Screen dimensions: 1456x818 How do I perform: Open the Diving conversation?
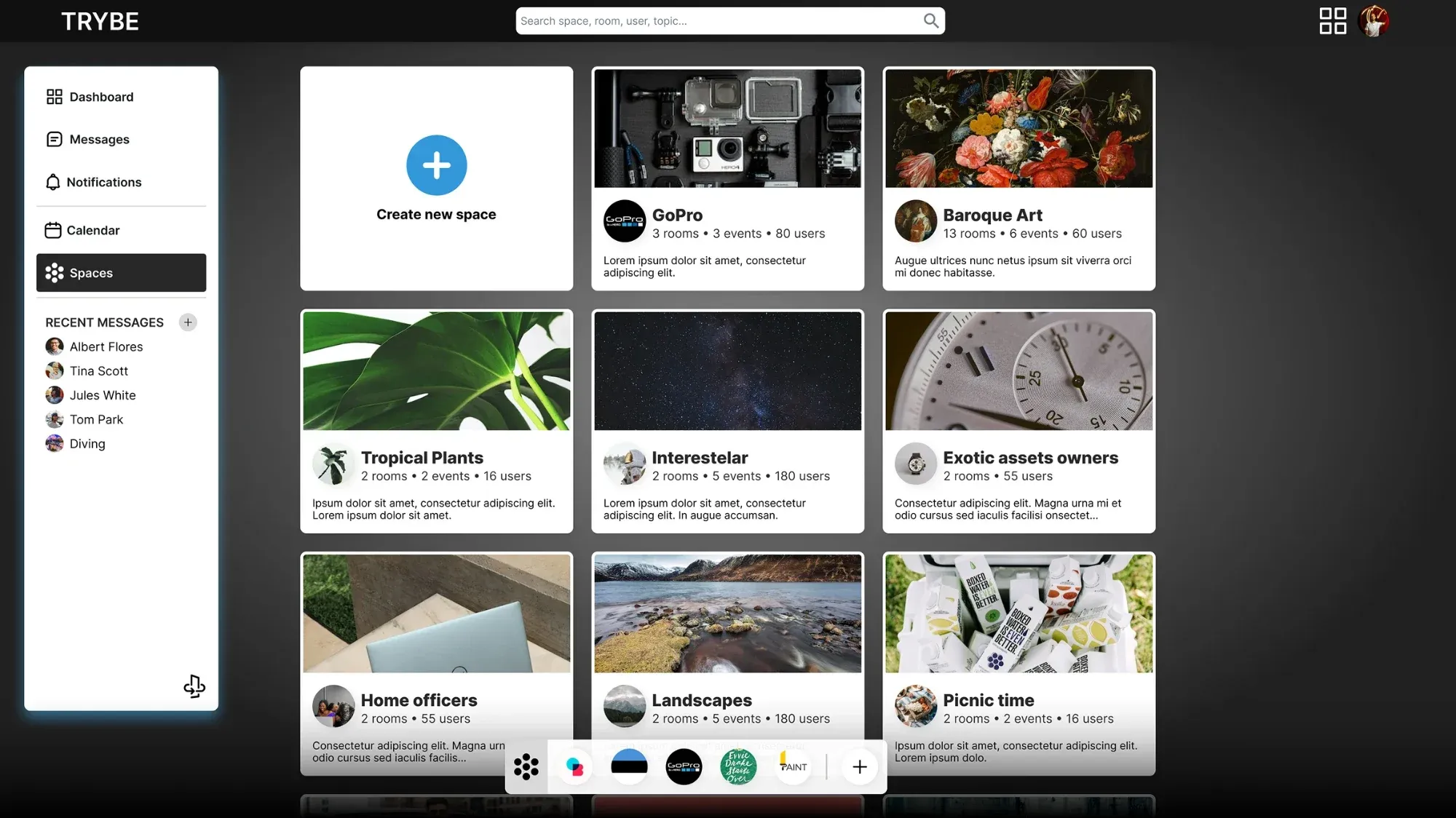tap(75, 444)
